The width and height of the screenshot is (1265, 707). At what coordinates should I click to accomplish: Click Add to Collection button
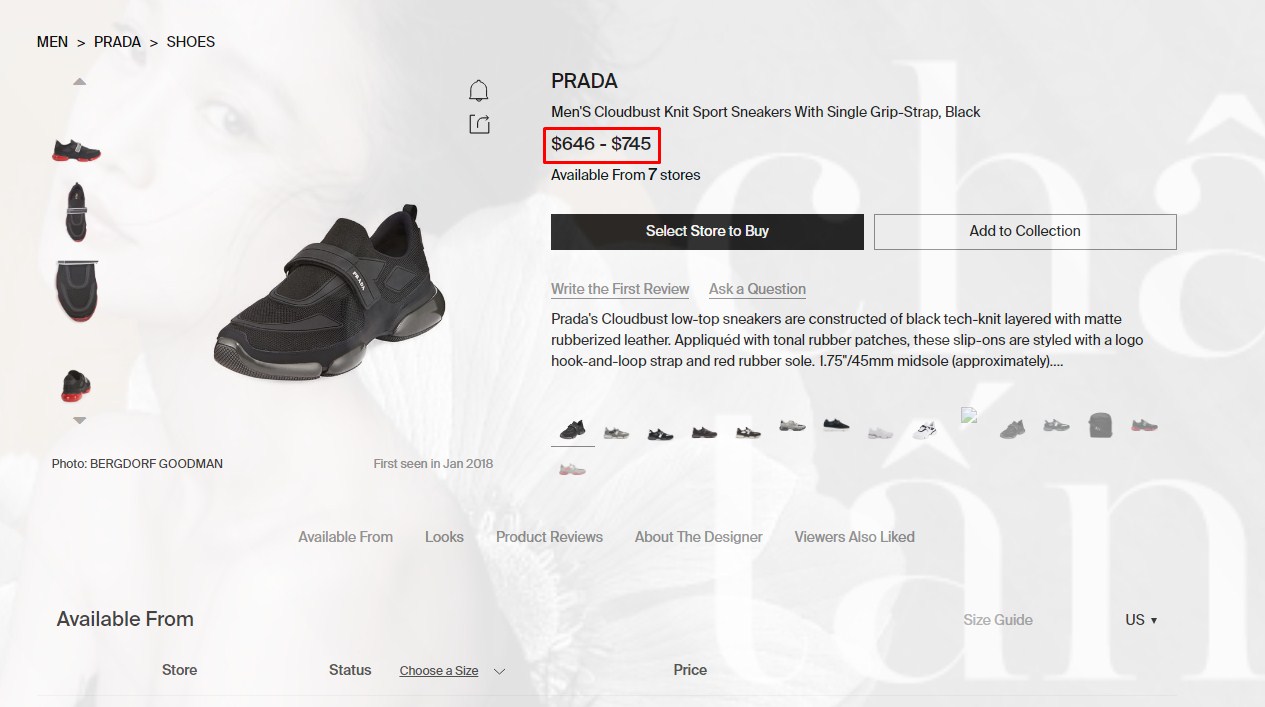pos(1025,231)
